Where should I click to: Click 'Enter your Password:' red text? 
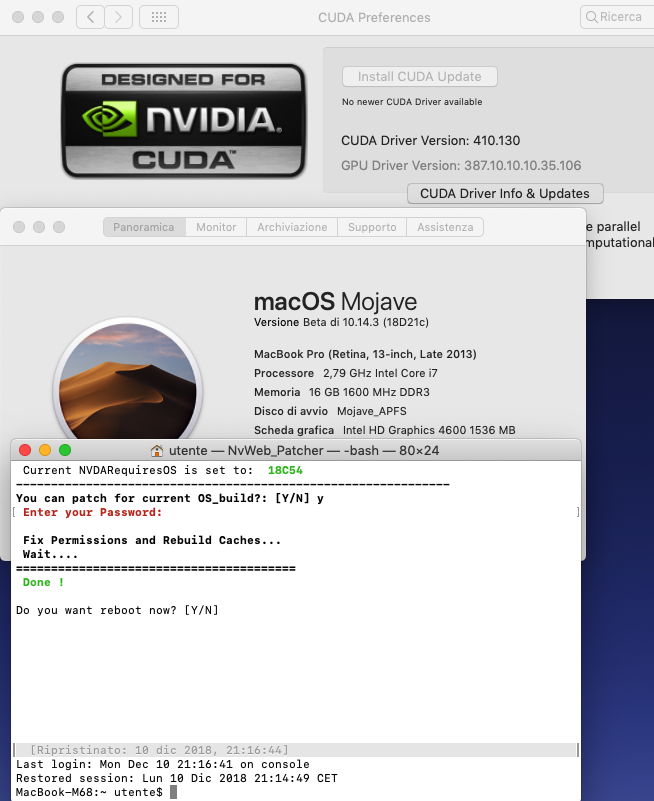[x=92, y=512]
